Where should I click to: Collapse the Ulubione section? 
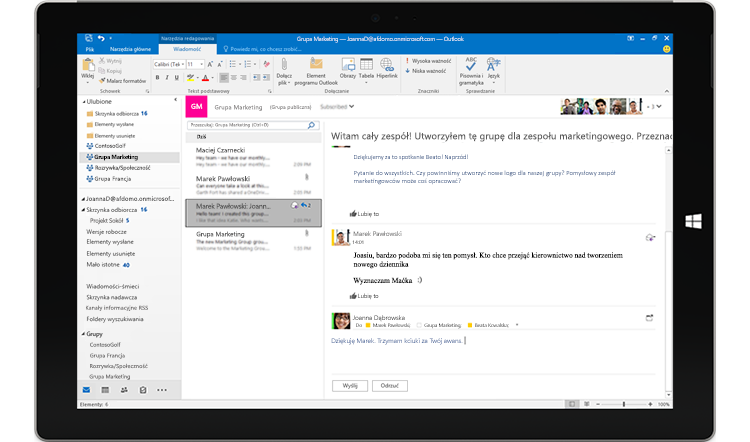[84, 102]
